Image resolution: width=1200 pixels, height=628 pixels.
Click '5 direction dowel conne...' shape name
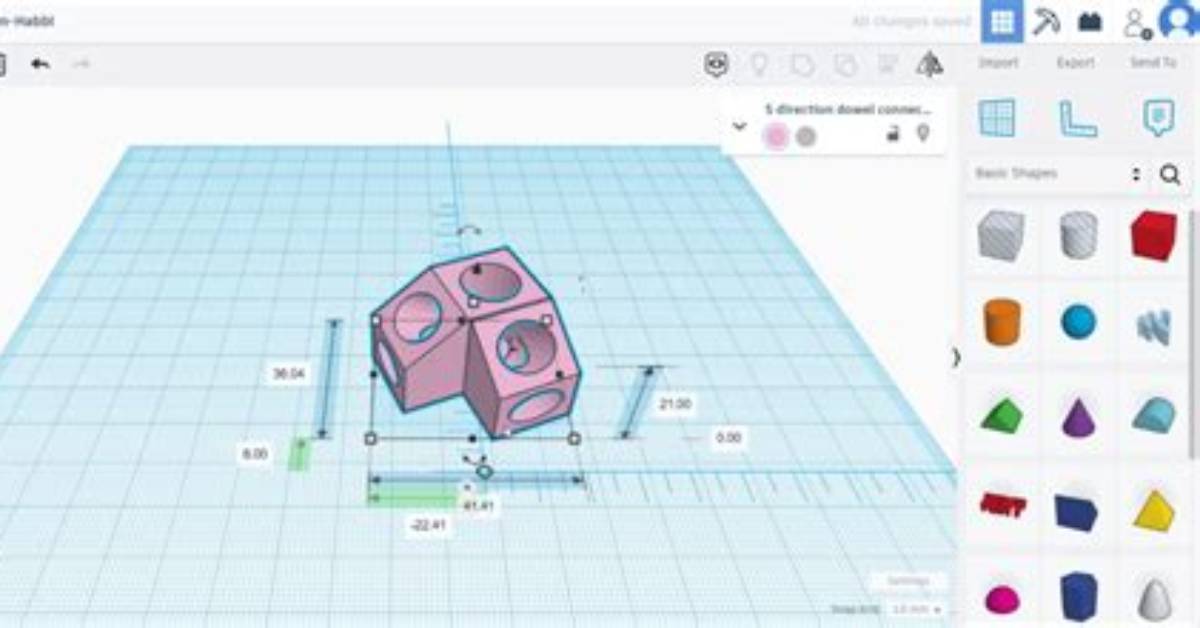[x=848, y=109]
